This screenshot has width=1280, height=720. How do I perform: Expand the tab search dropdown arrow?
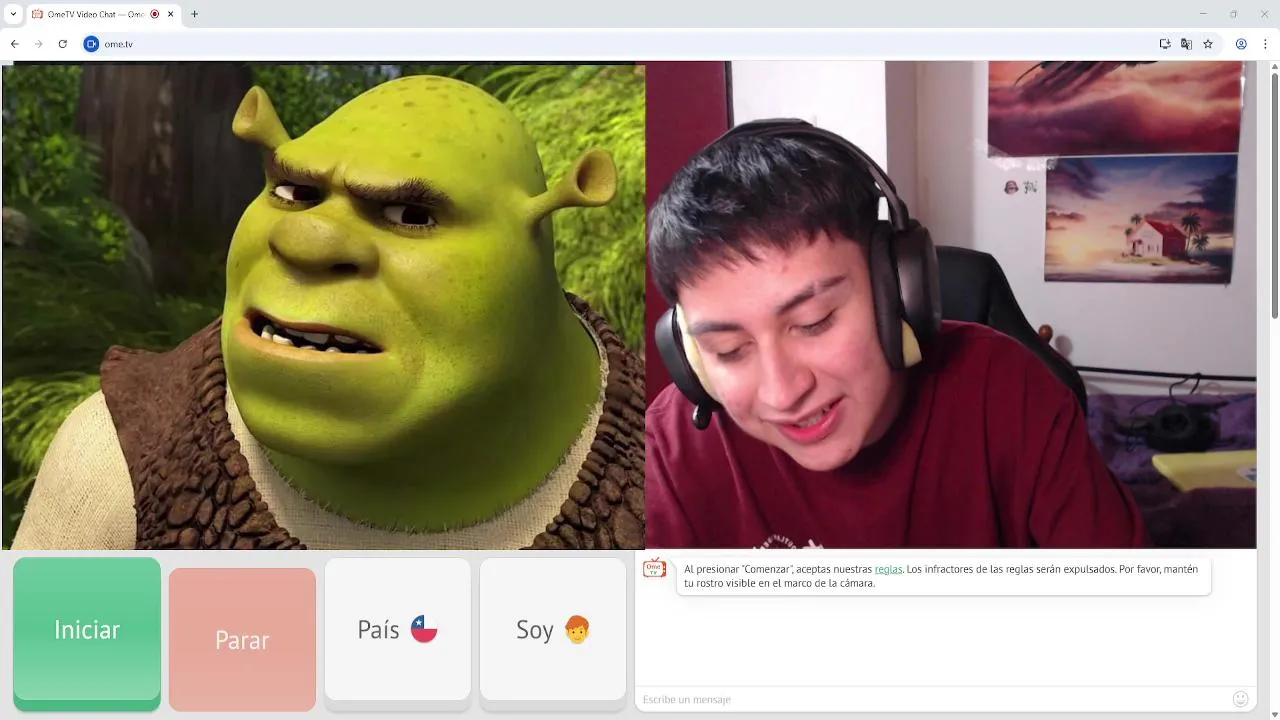click(13, 14)
